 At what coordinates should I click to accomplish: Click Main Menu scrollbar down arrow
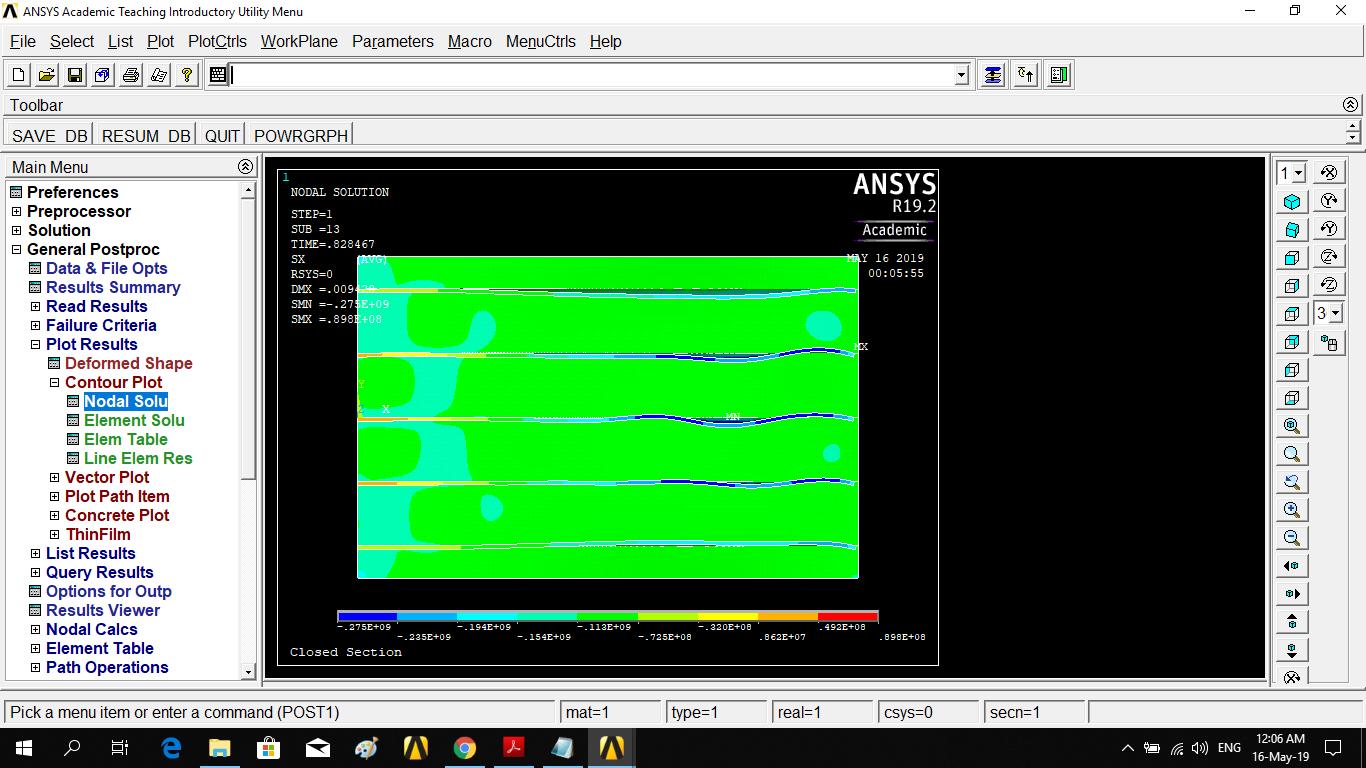(249, 673)
